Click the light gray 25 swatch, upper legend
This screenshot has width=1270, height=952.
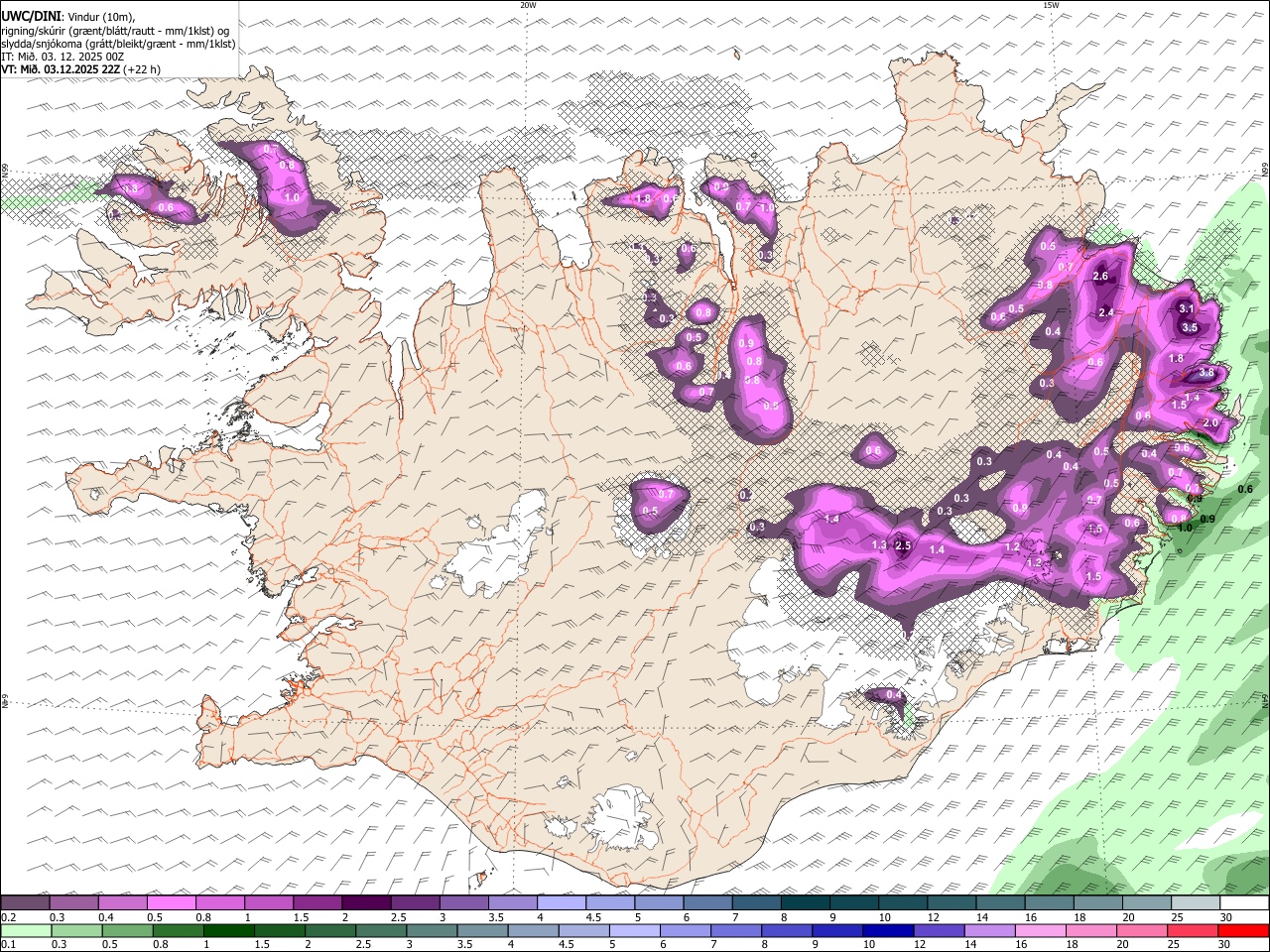(1195, 903)
